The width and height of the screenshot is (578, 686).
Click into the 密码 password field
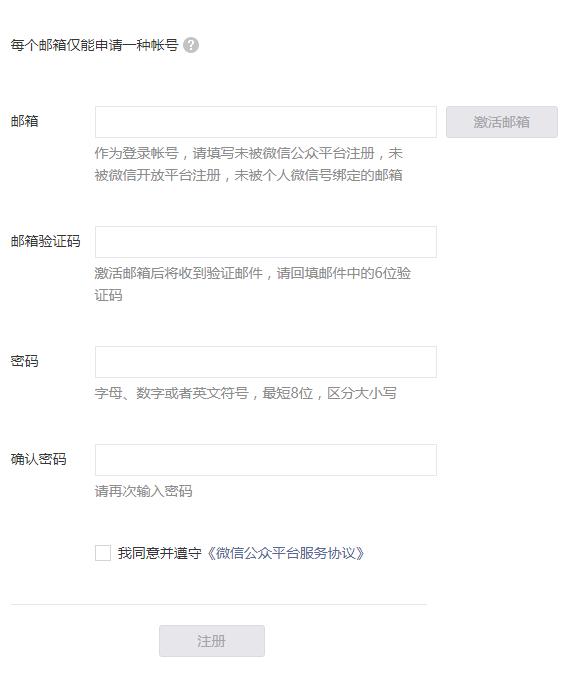[266, 362]
